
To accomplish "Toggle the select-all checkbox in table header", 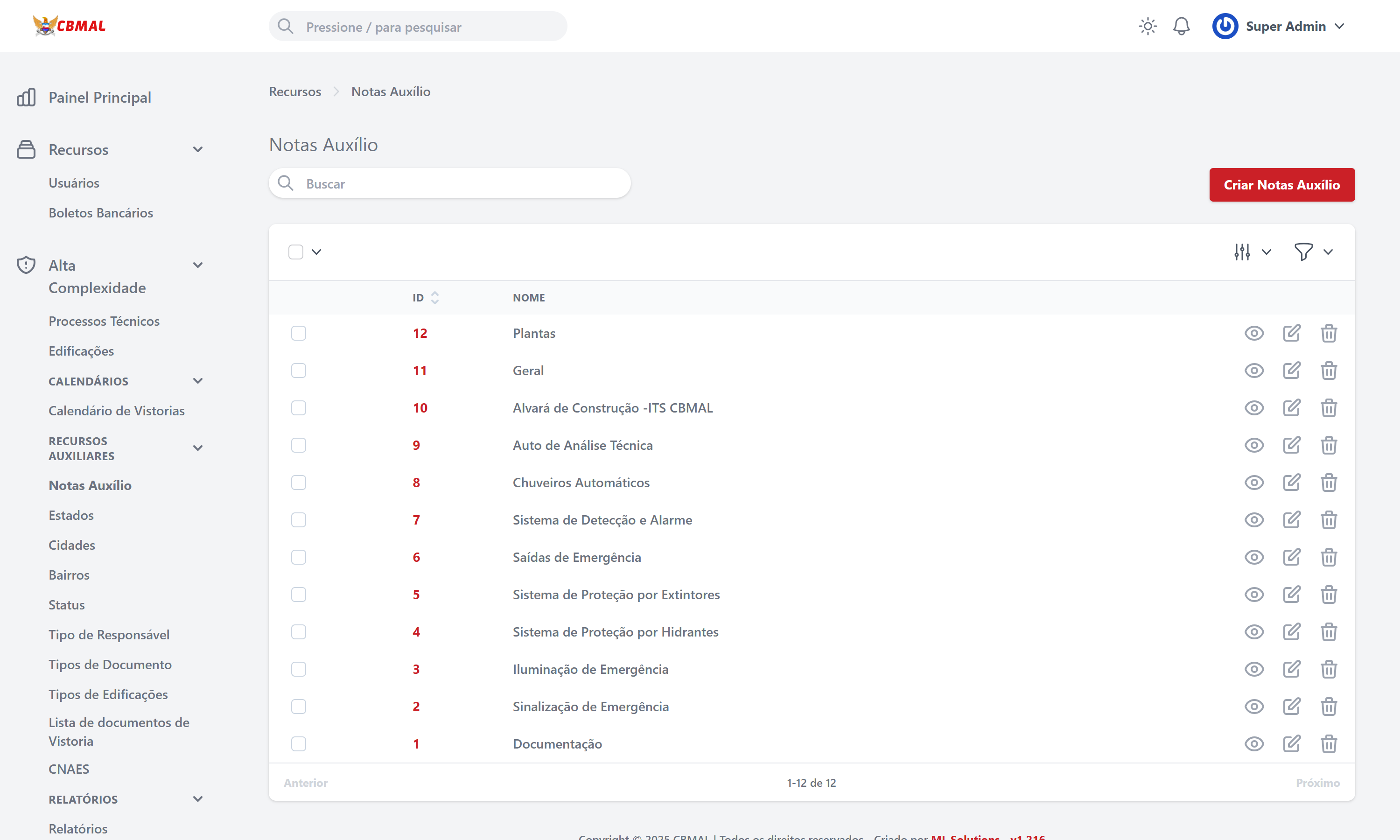I will (x=295, y=252).
